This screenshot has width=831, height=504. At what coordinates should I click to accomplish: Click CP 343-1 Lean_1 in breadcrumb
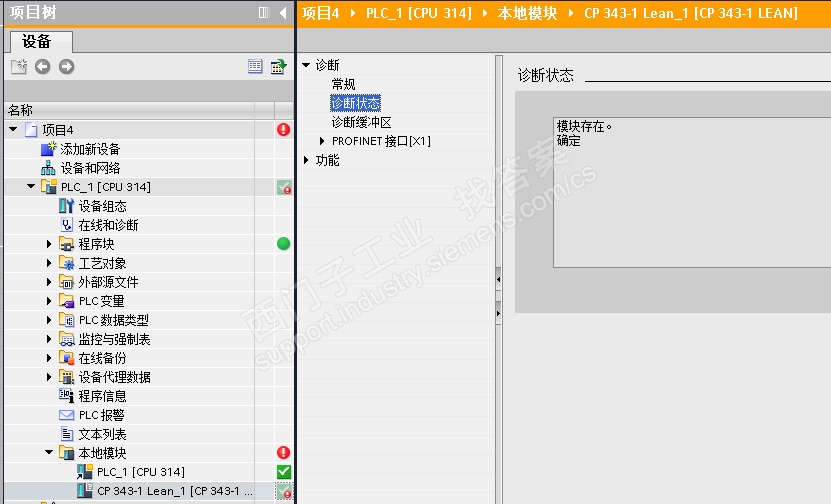click(691, 13)
